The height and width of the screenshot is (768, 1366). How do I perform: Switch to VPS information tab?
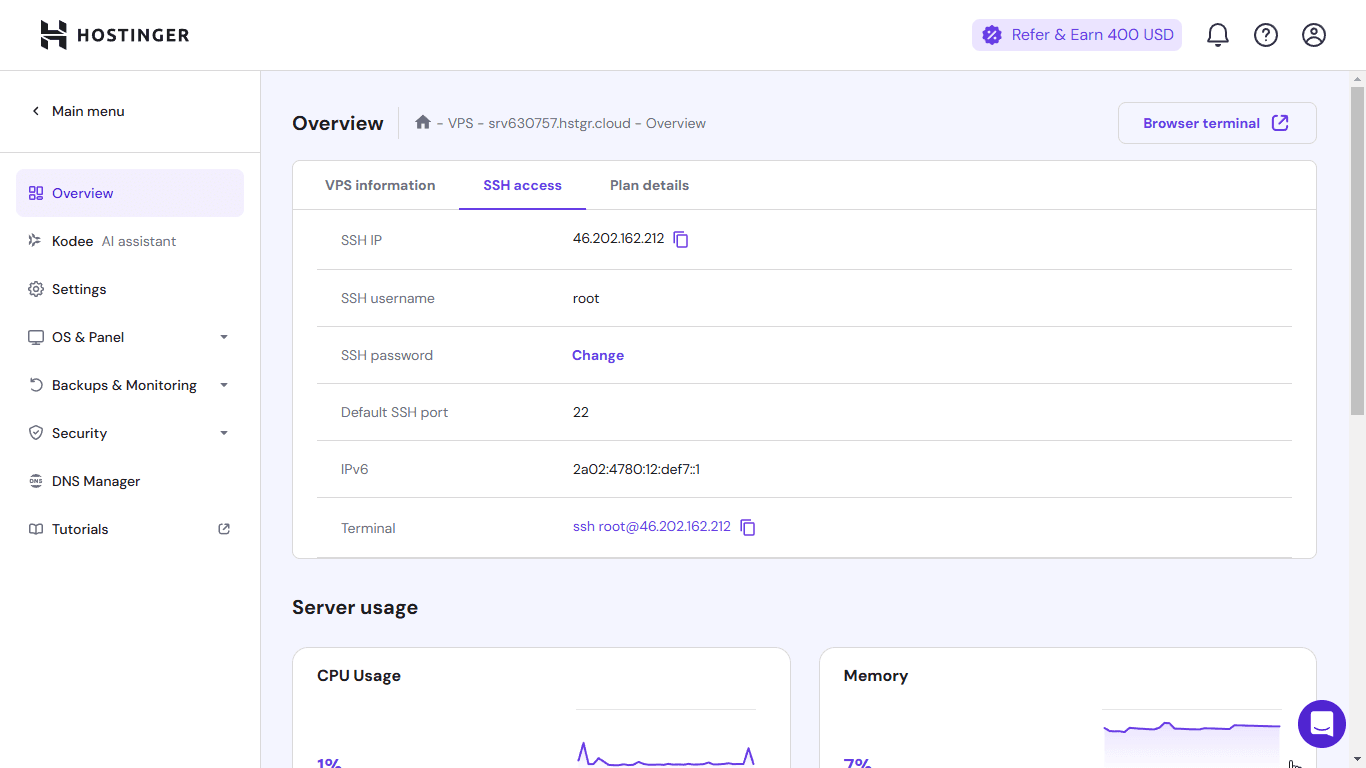click(x=380, y=185)
